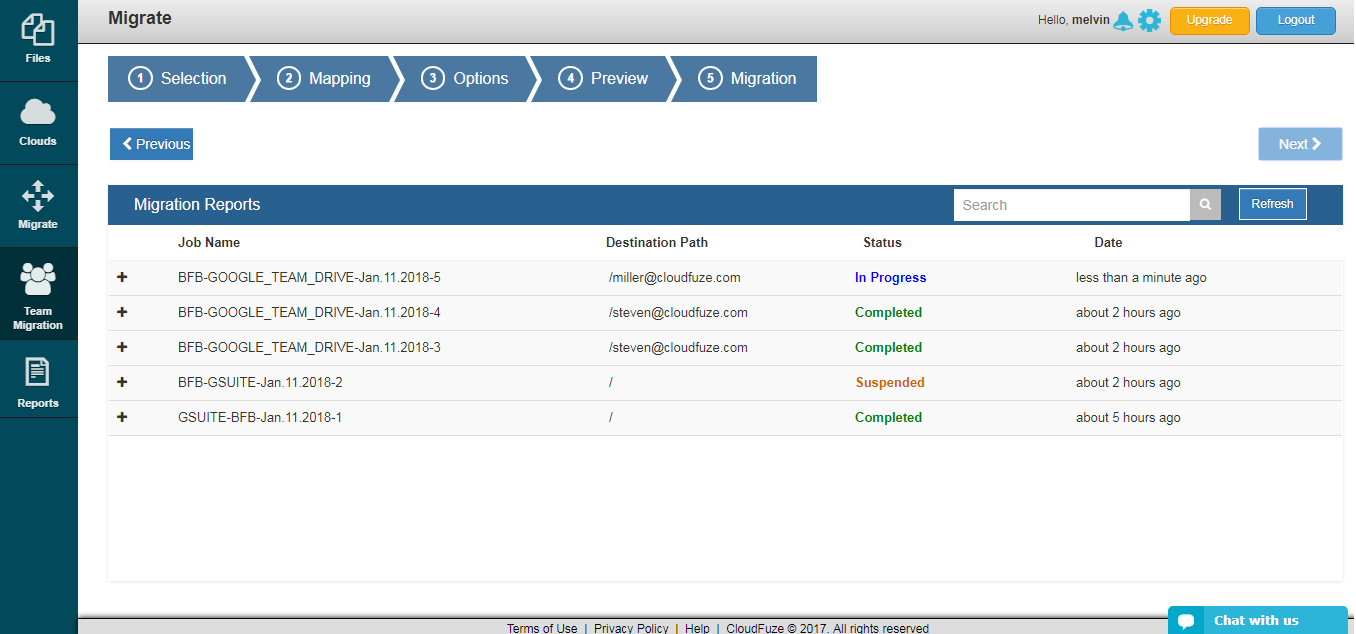
Task: Open the Migrate section in sidebar
Action: tap(38, 206)
